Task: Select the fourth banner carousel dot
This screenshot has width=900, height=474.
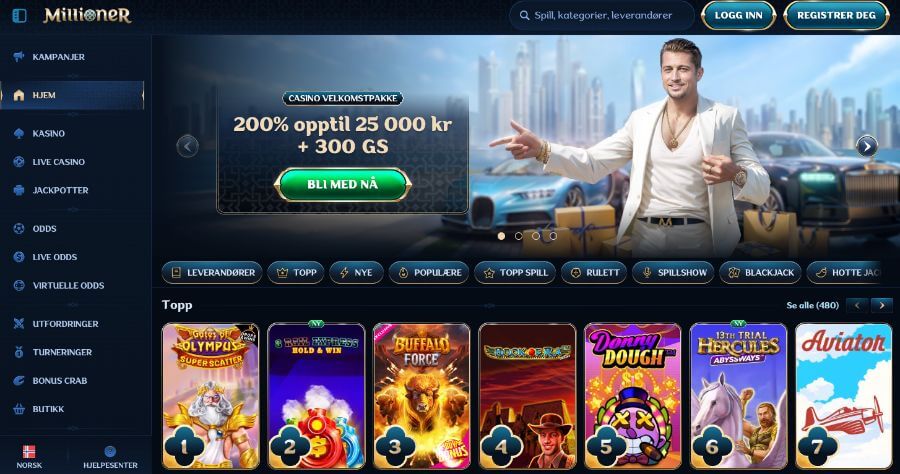Action: pyautogui.click(x=553, y=236)
